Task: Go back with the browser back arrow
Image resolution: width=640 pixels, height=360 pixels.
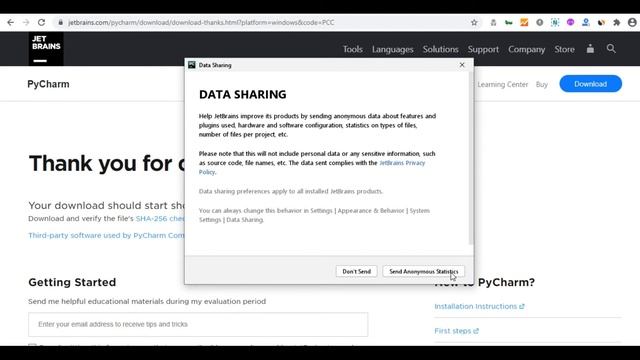Action: click(10, 22)
